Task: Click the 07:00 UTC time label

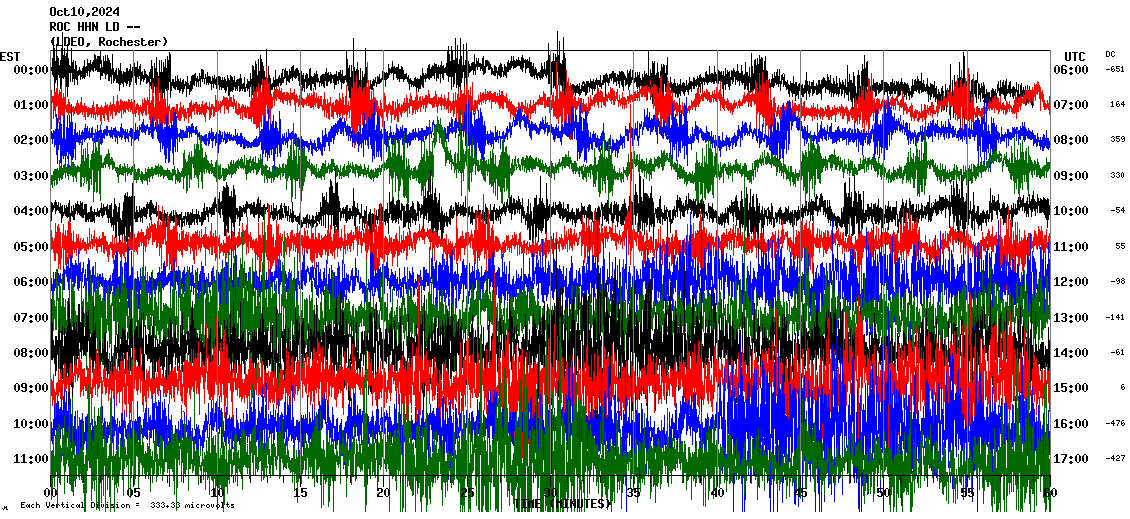Action: click(1071, 105)
